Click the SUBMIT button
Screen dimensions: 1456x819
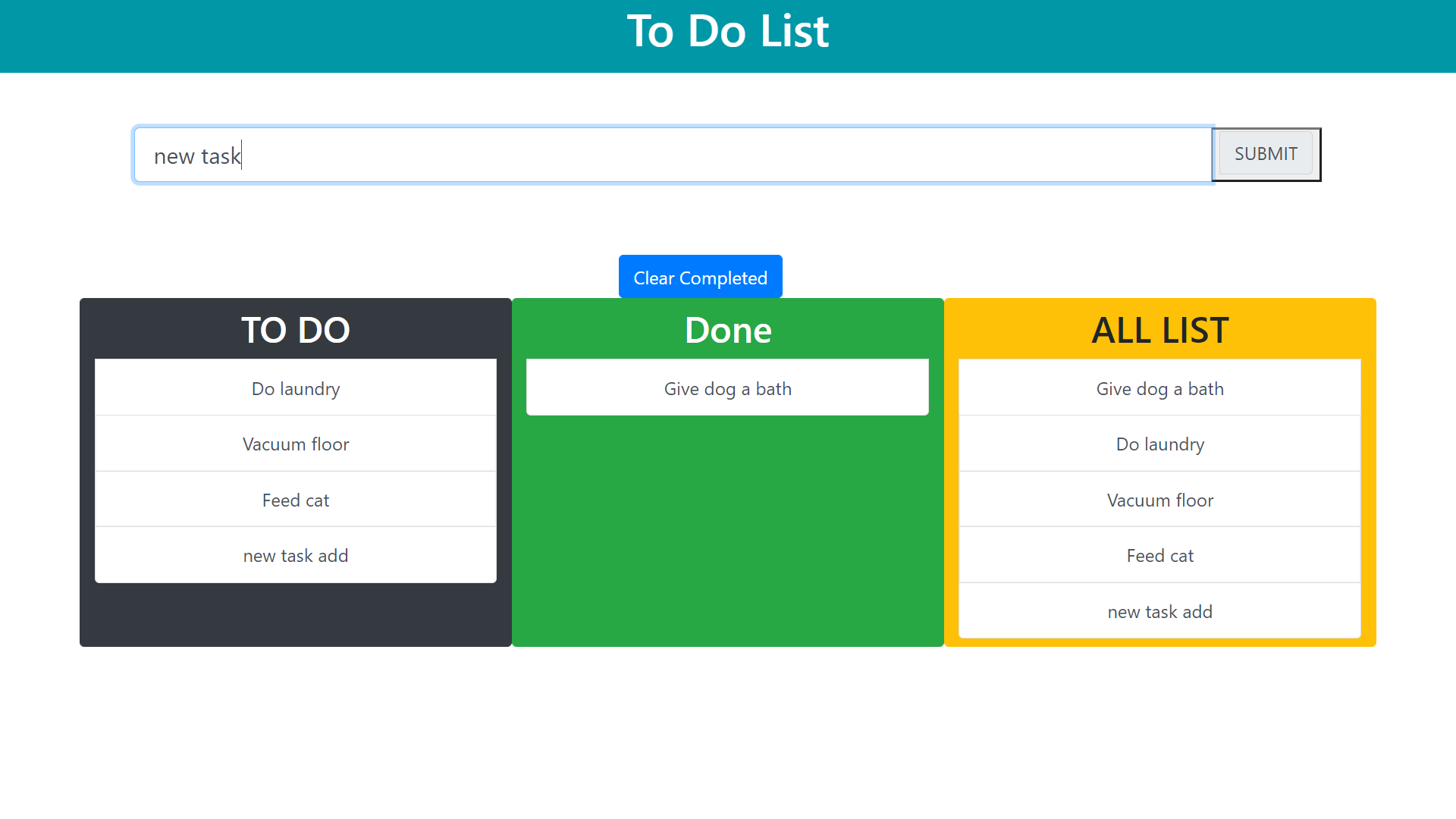(x=1265, y=153)
